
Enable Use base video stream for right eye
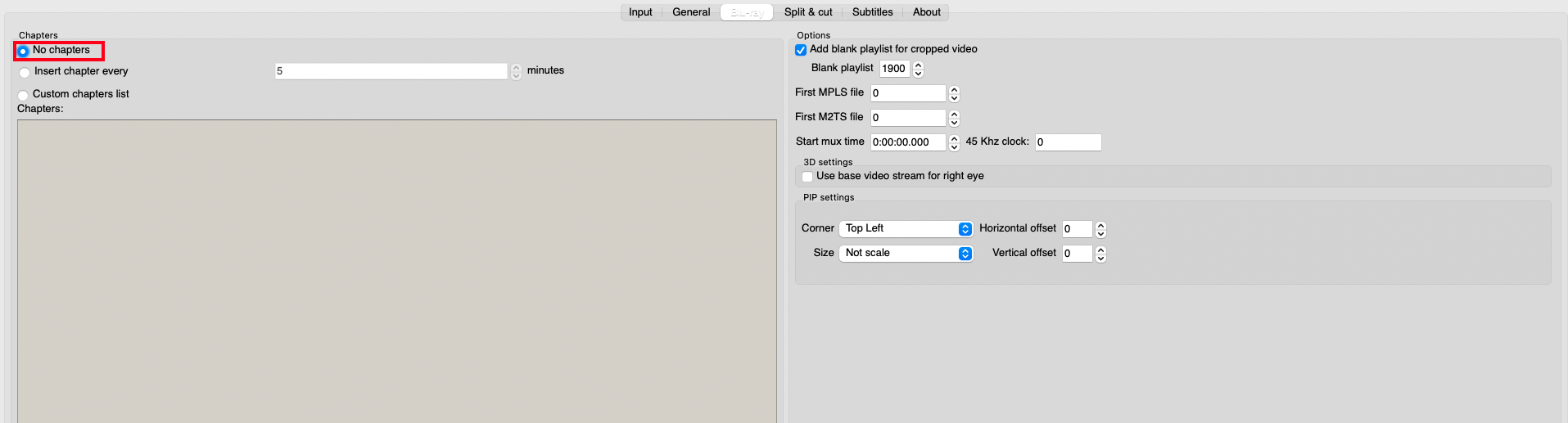pos(807,177)
